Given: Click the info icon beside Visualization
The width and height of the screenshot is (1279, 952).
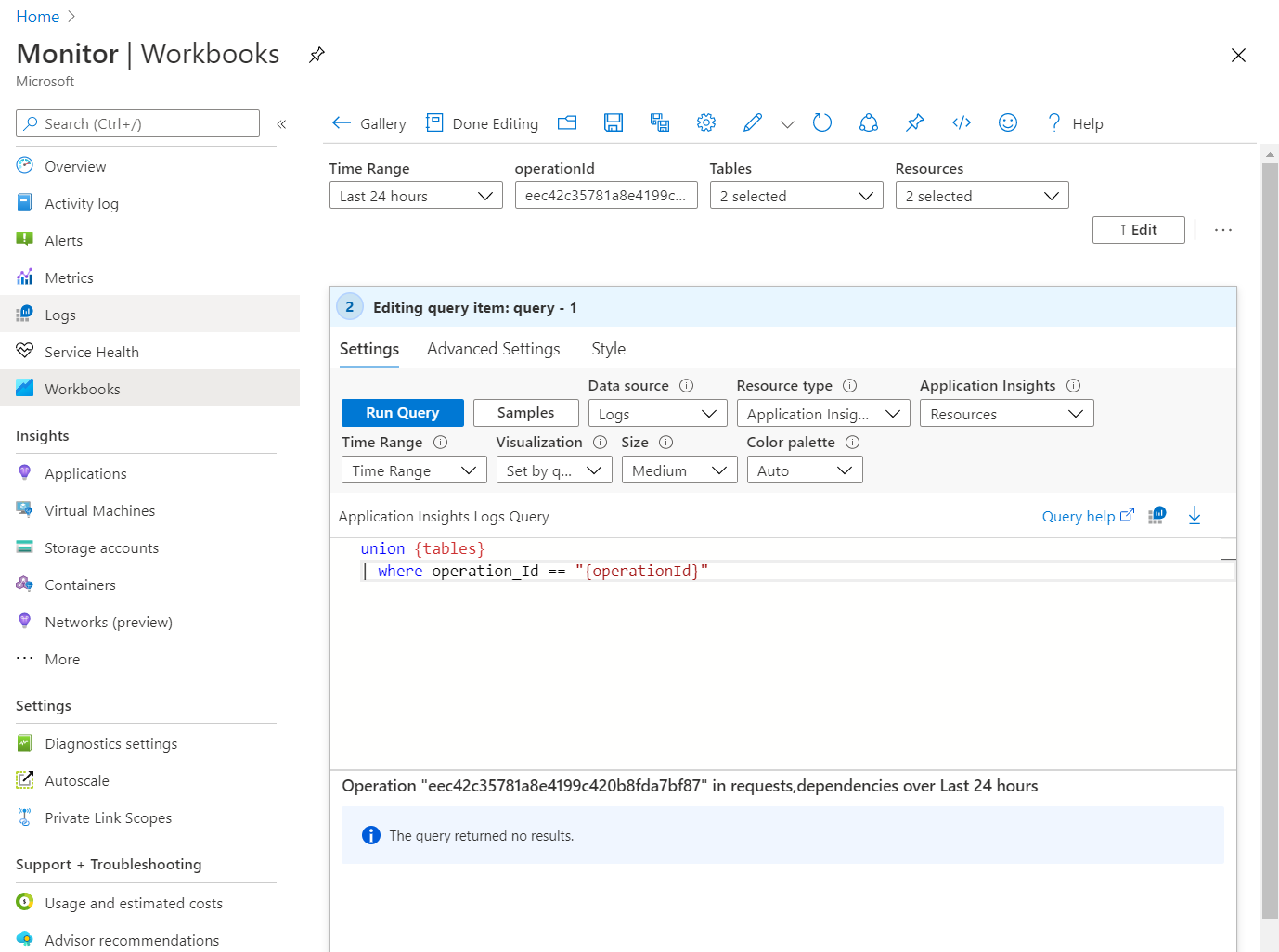Looking at the screenshot, I should coord(600,443).
